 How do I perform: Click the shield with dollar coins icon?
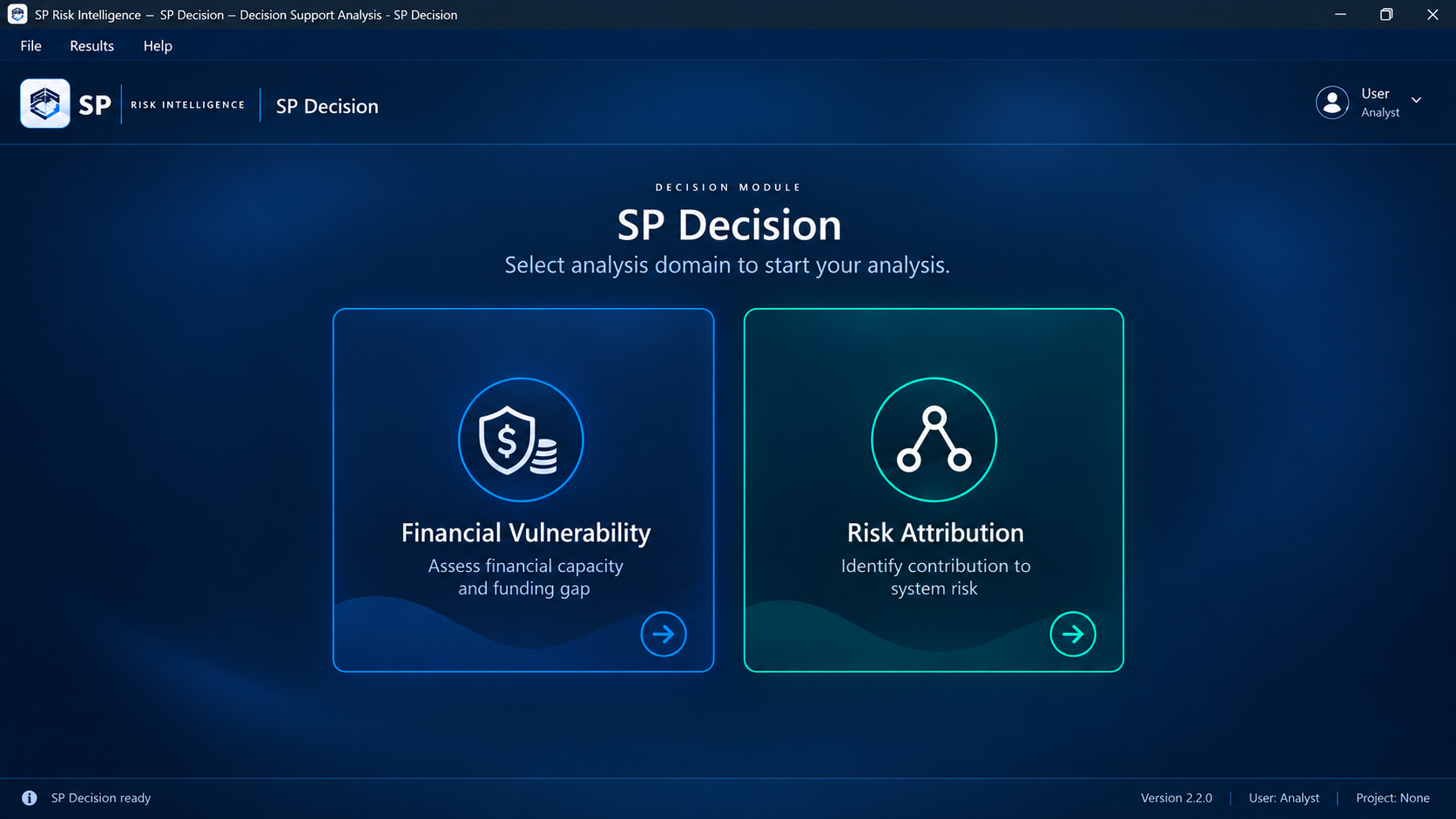(x=521, y=440)
